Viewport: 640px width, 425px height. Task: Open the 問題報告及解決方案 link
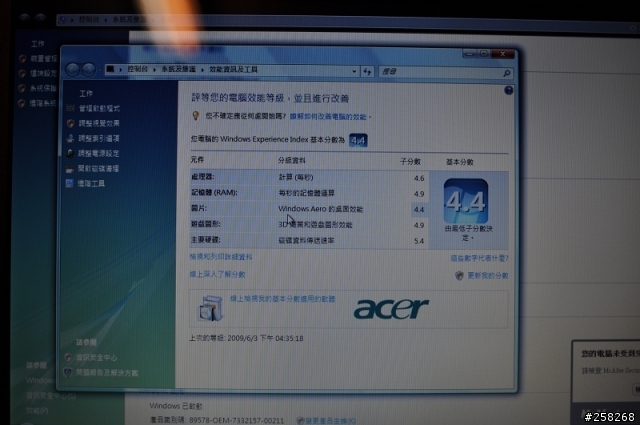[107, 373]
